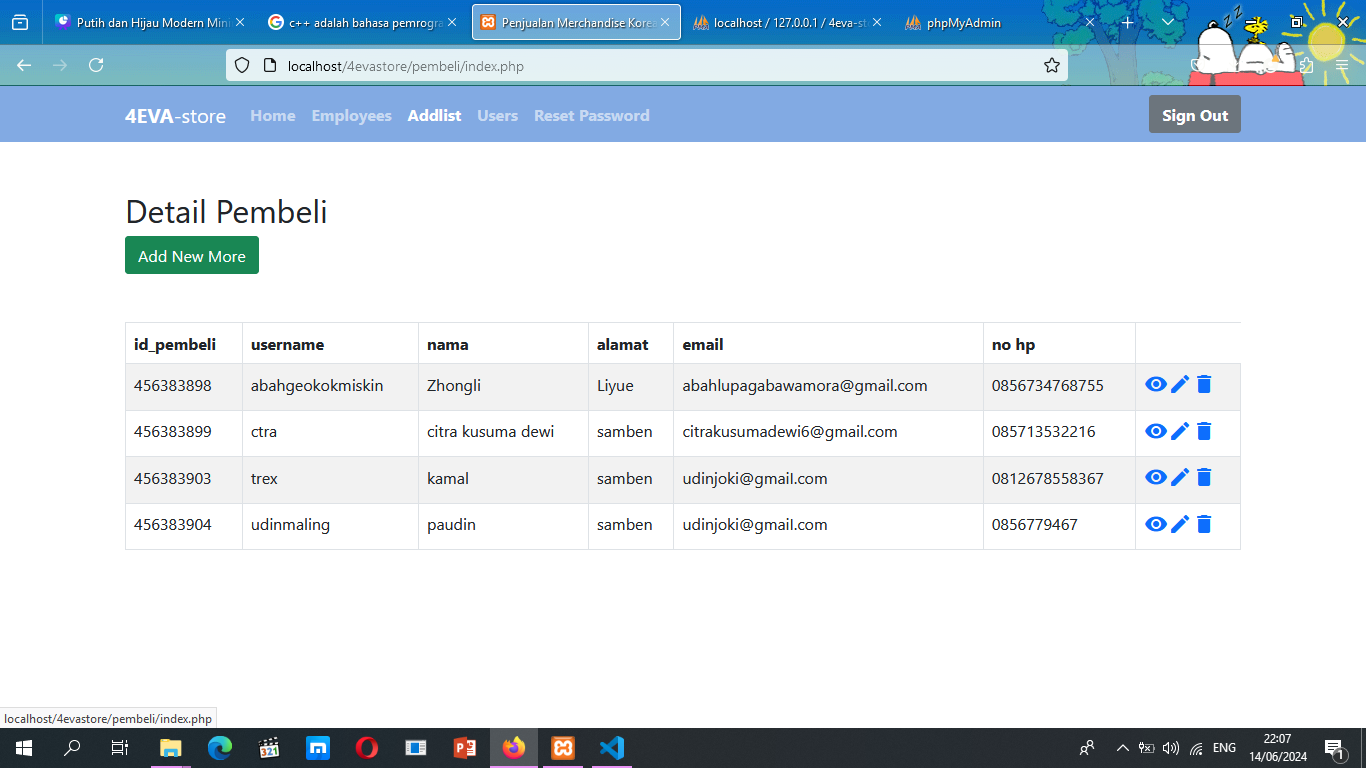
Task: Expand the list all tabs chevron
Action: click(x=1167, y=22)
